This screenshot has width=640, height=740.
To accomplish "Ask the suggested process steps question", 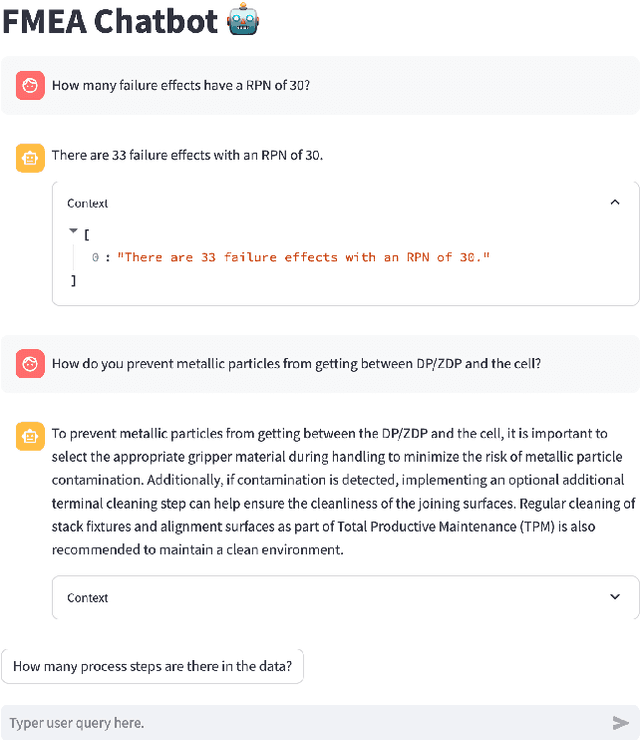I will point(152,666).
